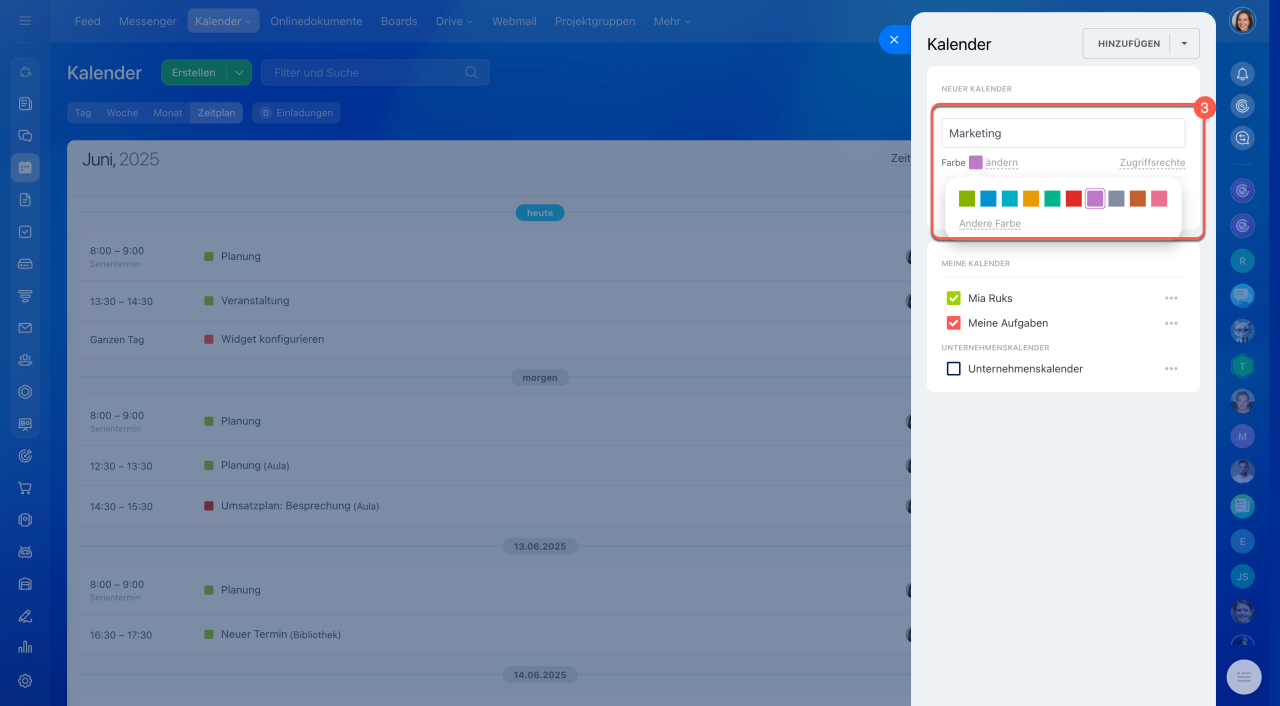The image size is (1280, 706).
Task: Open the robot icon in left sidebar
Action: 25,552
